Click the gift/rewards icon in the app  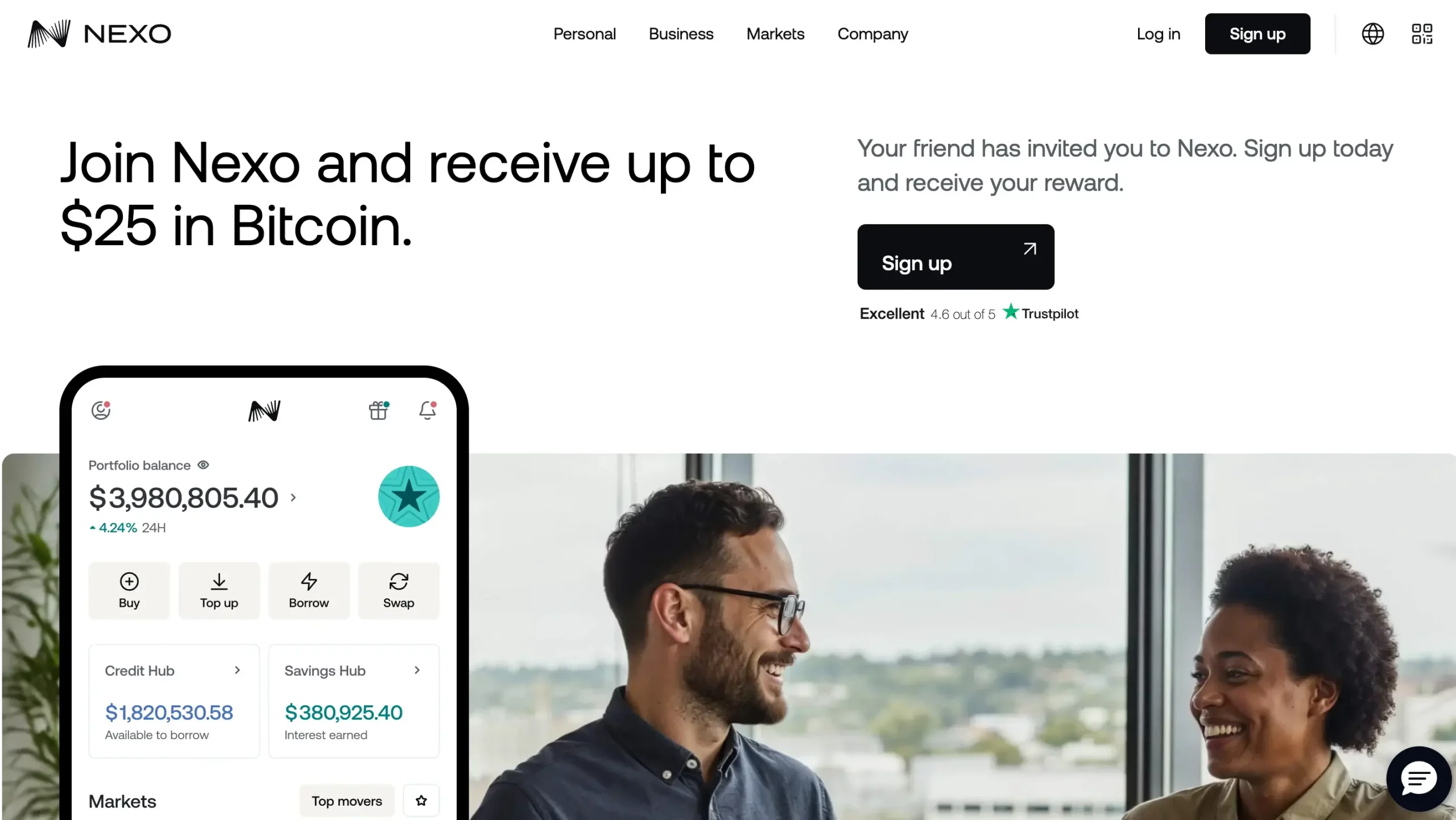[378, 410]
